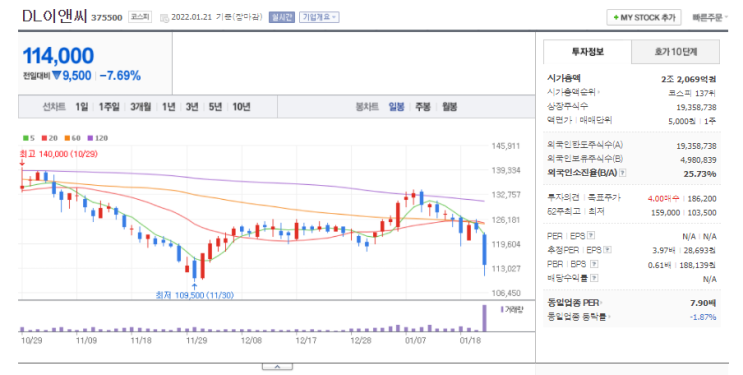Expand the 빠른주문 dropdown
Image resolution: width=743 pixels, height=375 pixels.
point(710,18)
